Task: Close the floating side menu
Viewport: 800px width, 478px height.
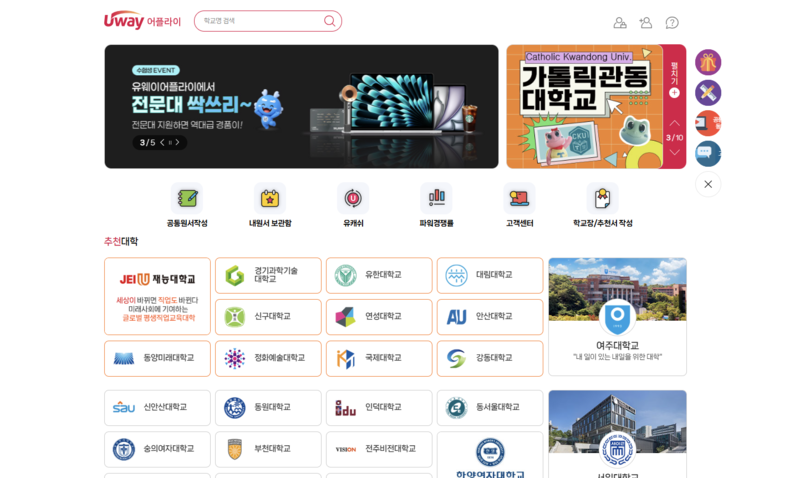Action: (708, 184)
